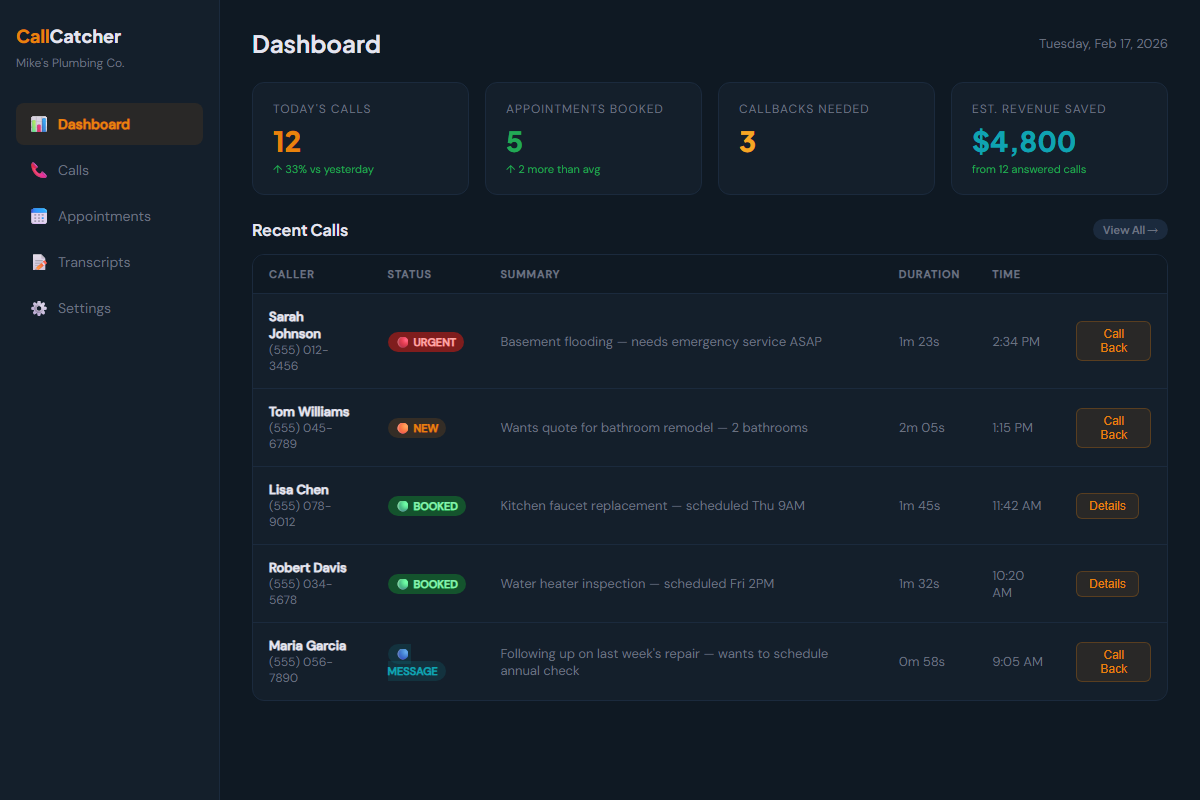This screenshot has width=1200, height=800.
Task: Click Call Back on Maria Garcia's row
Action: (x=1113, y=661)
